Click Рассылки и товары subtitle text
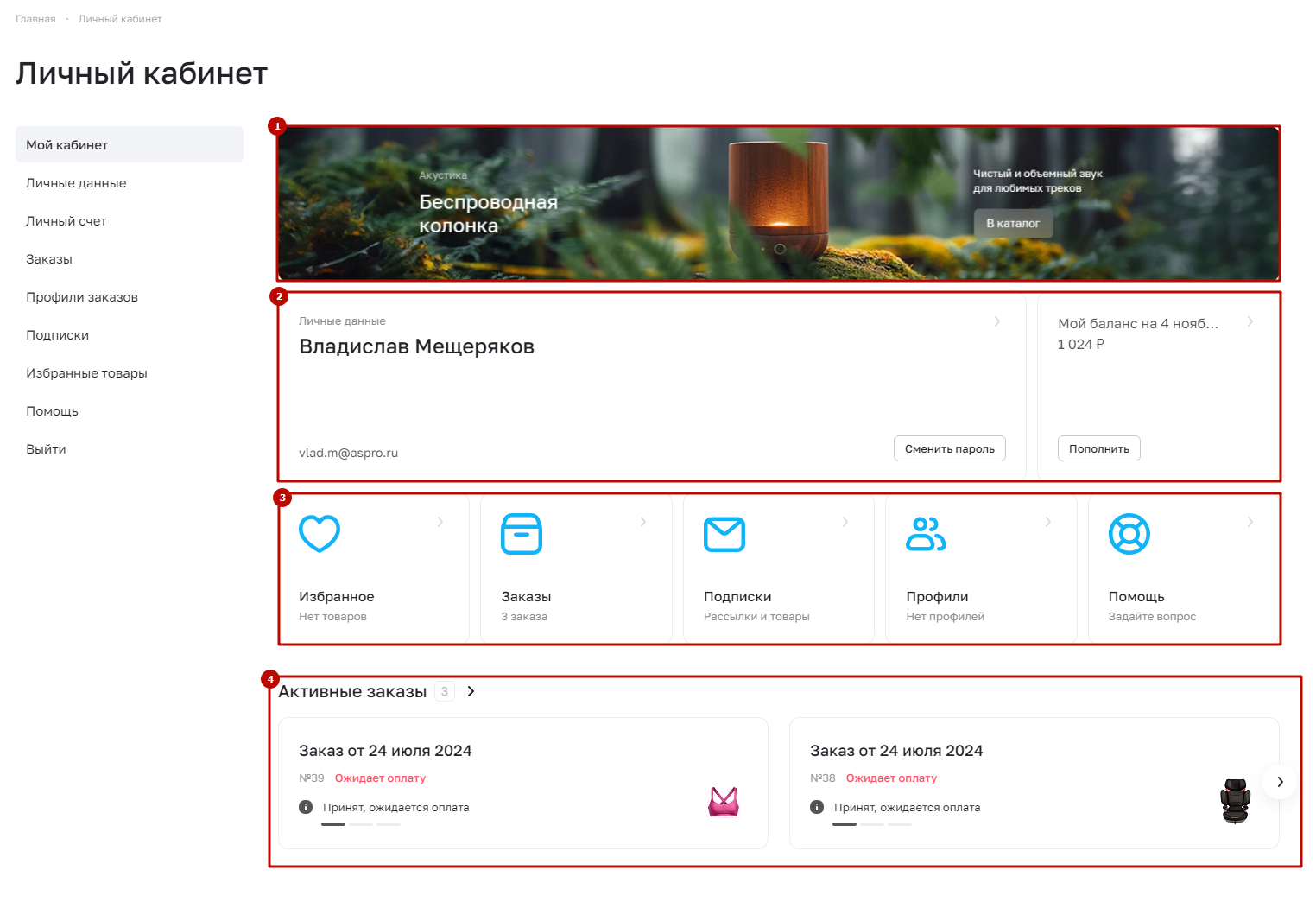The height and width of the screenshot is (902, 1316). [756, 617]
